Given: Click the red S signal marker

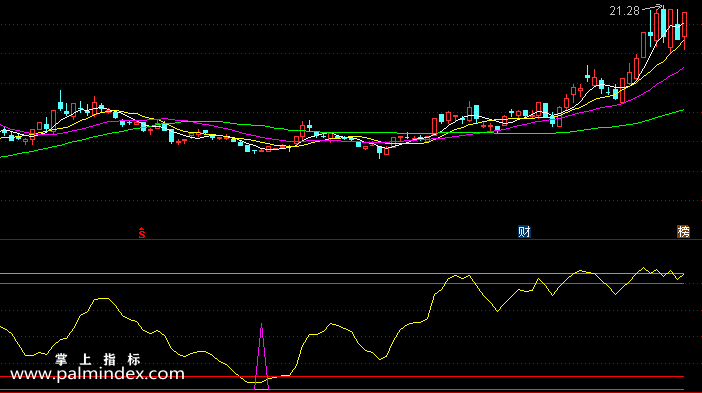Looking at the screenshot, I should (141, 233).
